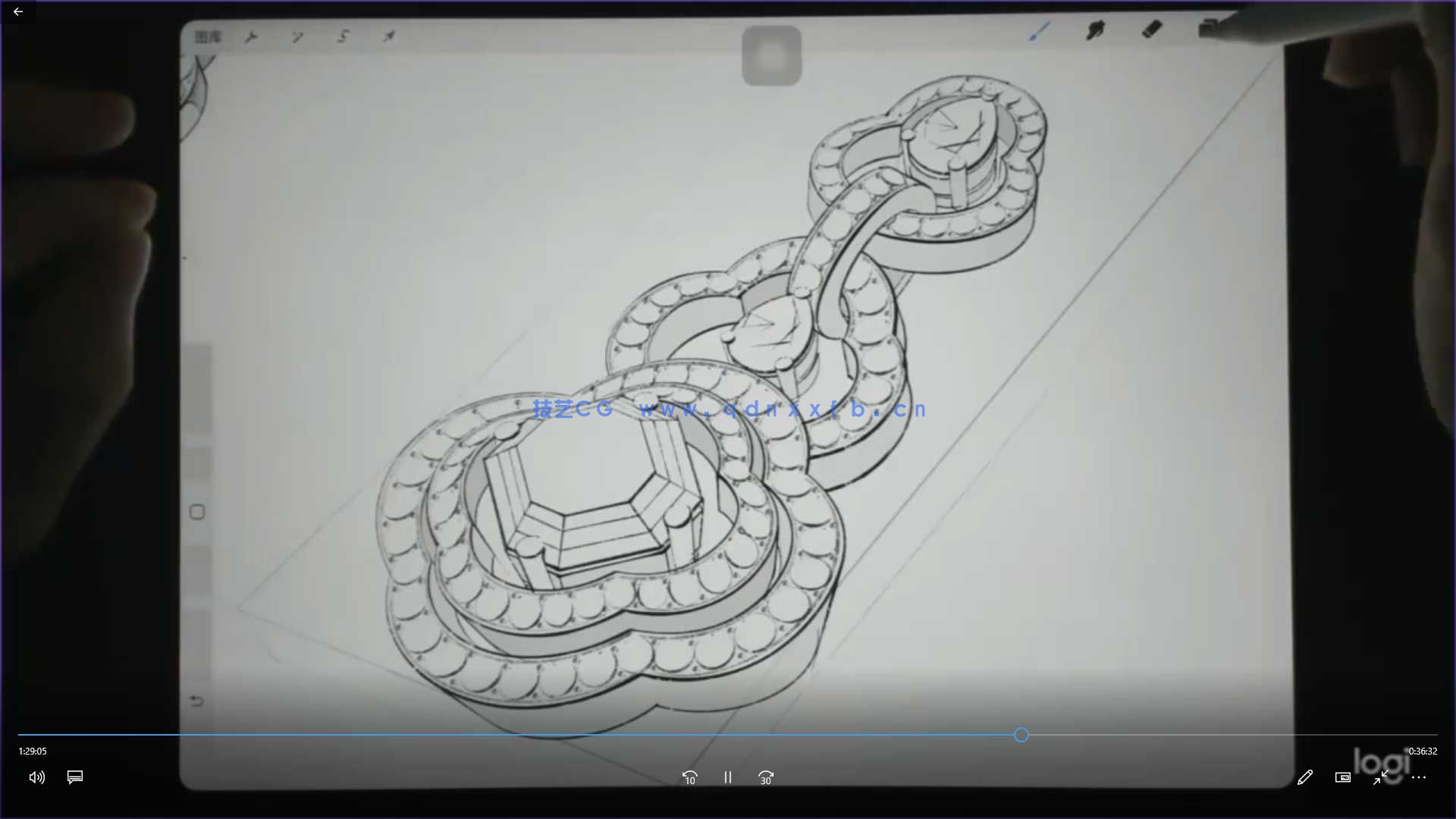Screen dimensions: 1456x819
Task: Open the Procreate layers panel
Action: [1208, 28]
